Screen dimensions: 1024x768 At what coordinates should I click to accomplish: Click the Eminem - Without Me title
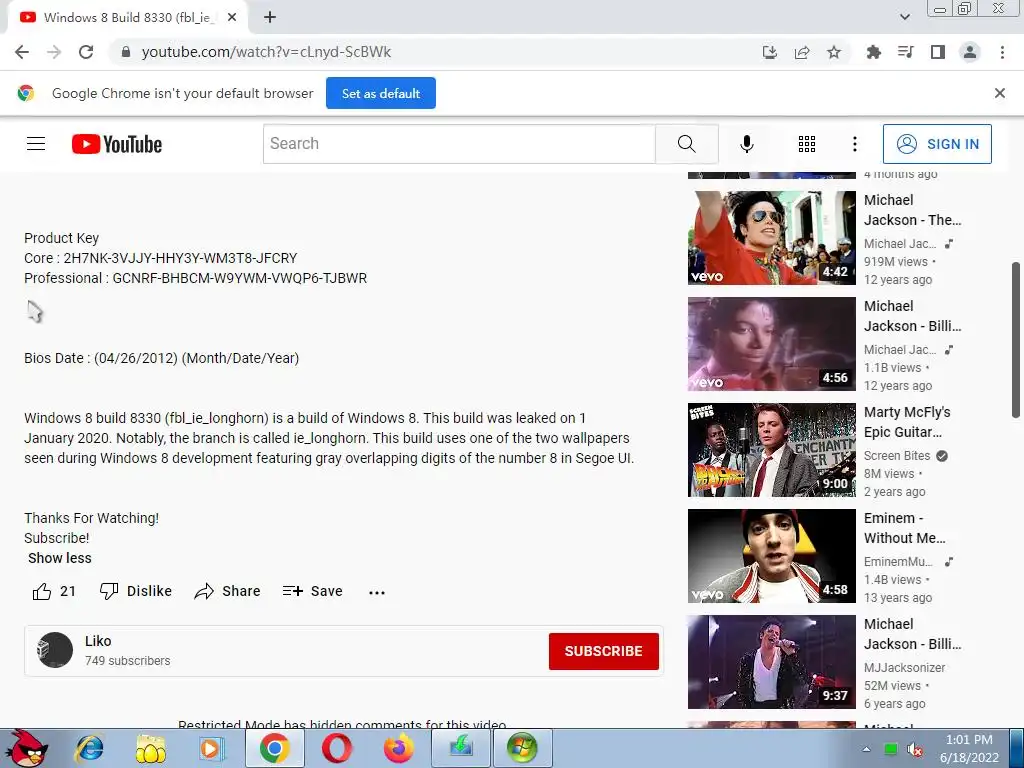[x=904, y=528]
